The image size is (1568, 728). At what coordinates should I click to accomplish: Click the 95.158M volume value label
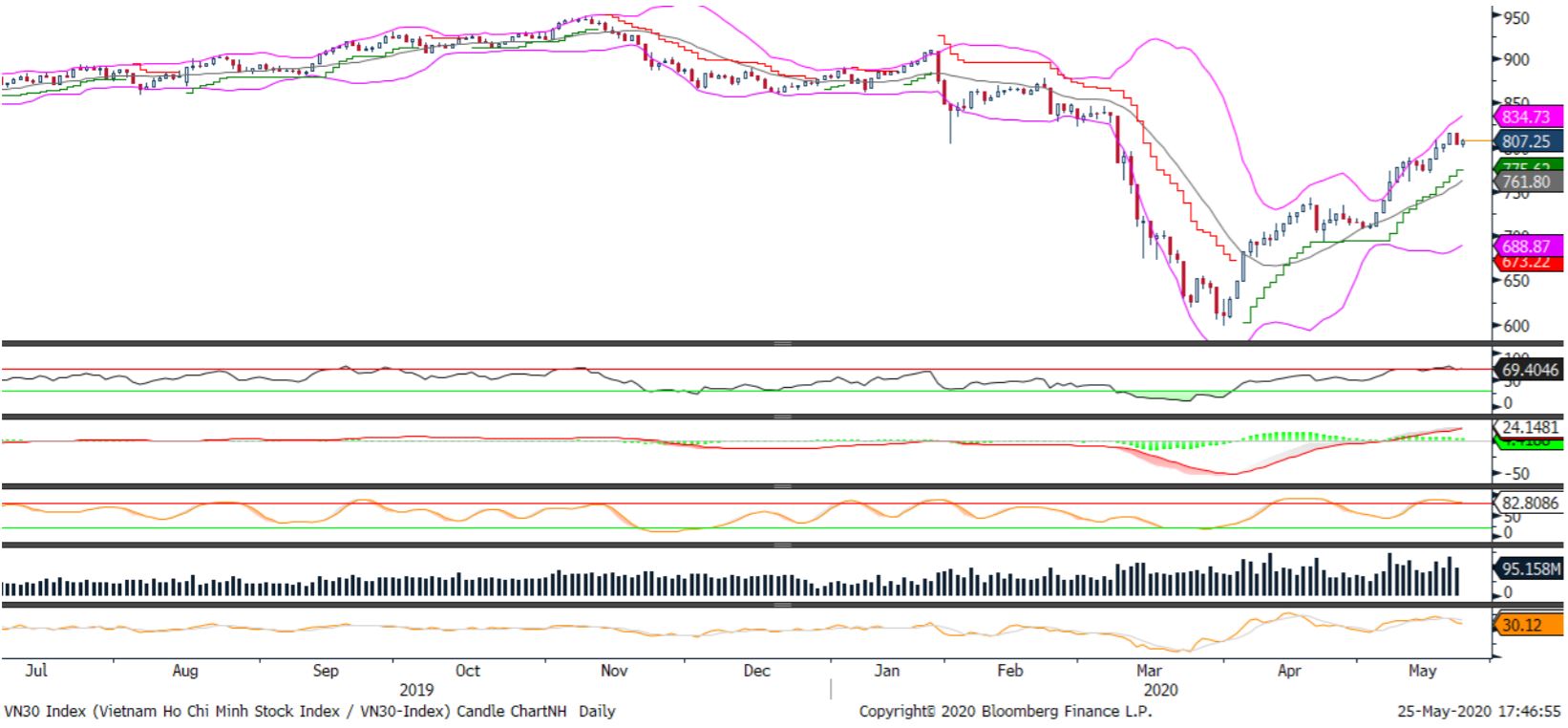[1530, 568]
